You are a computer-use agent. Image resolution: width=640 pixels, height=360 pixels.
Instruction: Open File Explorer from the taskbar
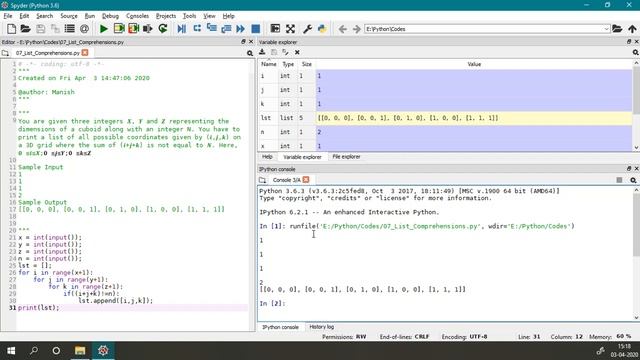click(80, 351)
